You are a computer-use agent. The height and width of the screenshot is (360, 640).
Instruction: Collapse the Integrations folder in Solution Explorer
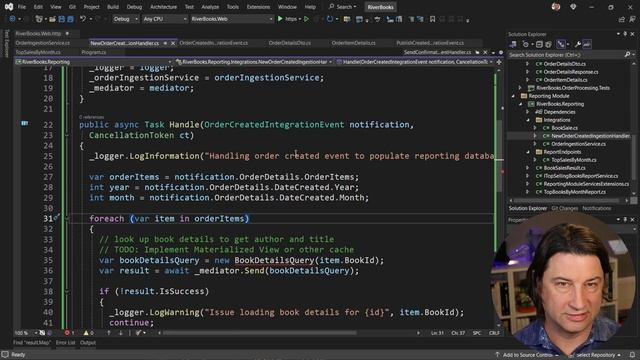point(528,120)
